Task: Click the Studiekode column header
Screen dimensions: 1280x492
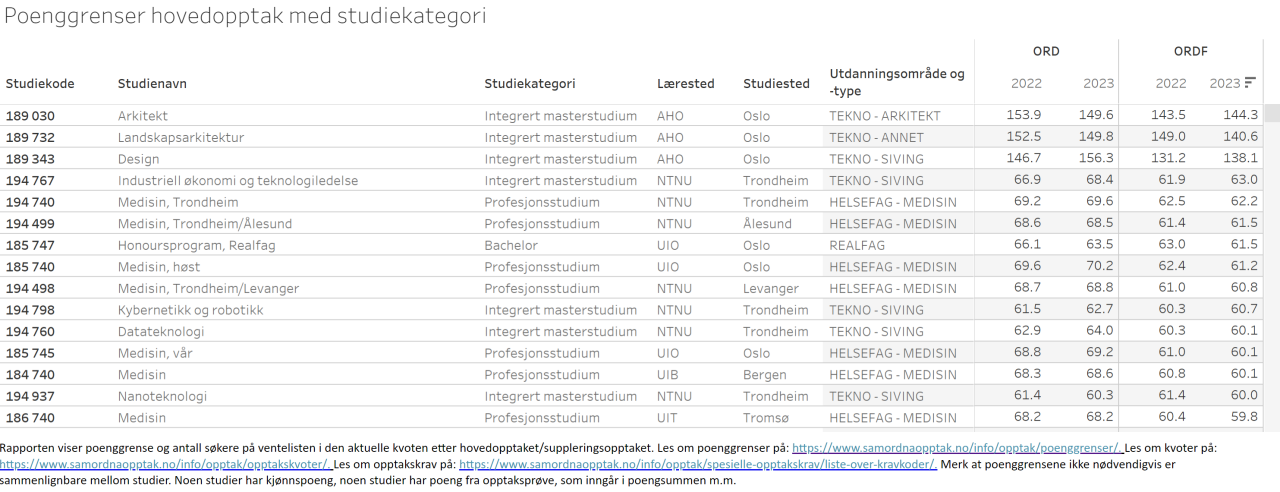Action: pos(40,84)
